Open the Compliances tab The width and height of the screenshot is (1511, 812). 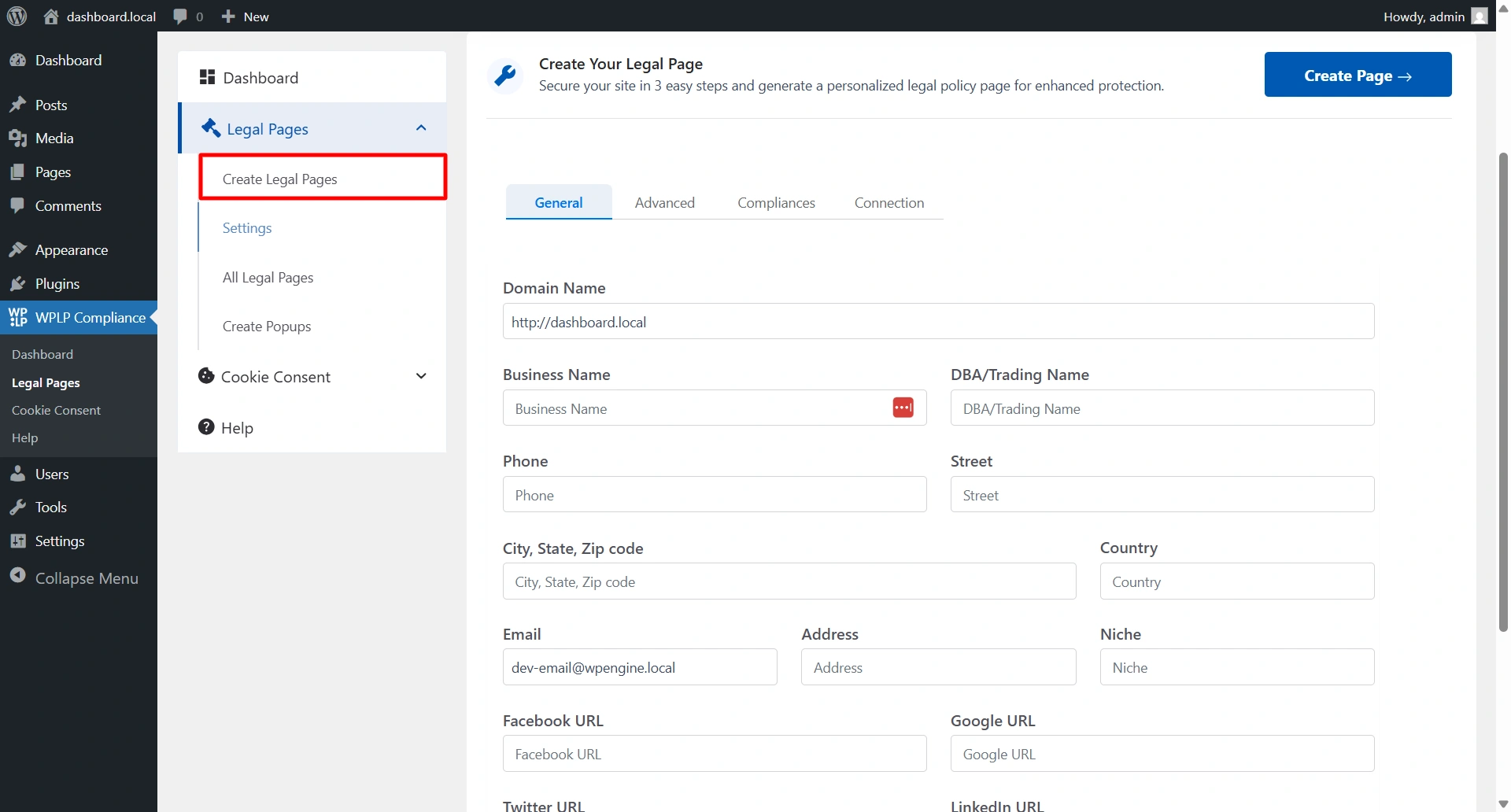(776, 202)
